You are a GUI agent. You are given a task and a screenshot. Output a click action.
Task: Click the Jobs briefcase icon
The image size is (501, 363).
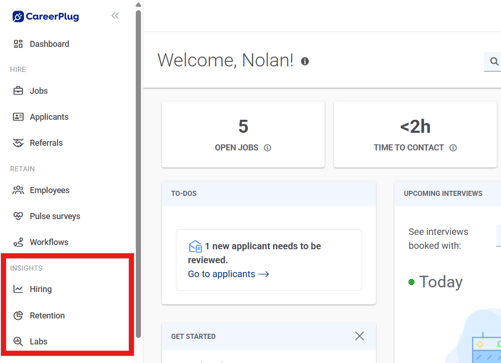(18, 91)
